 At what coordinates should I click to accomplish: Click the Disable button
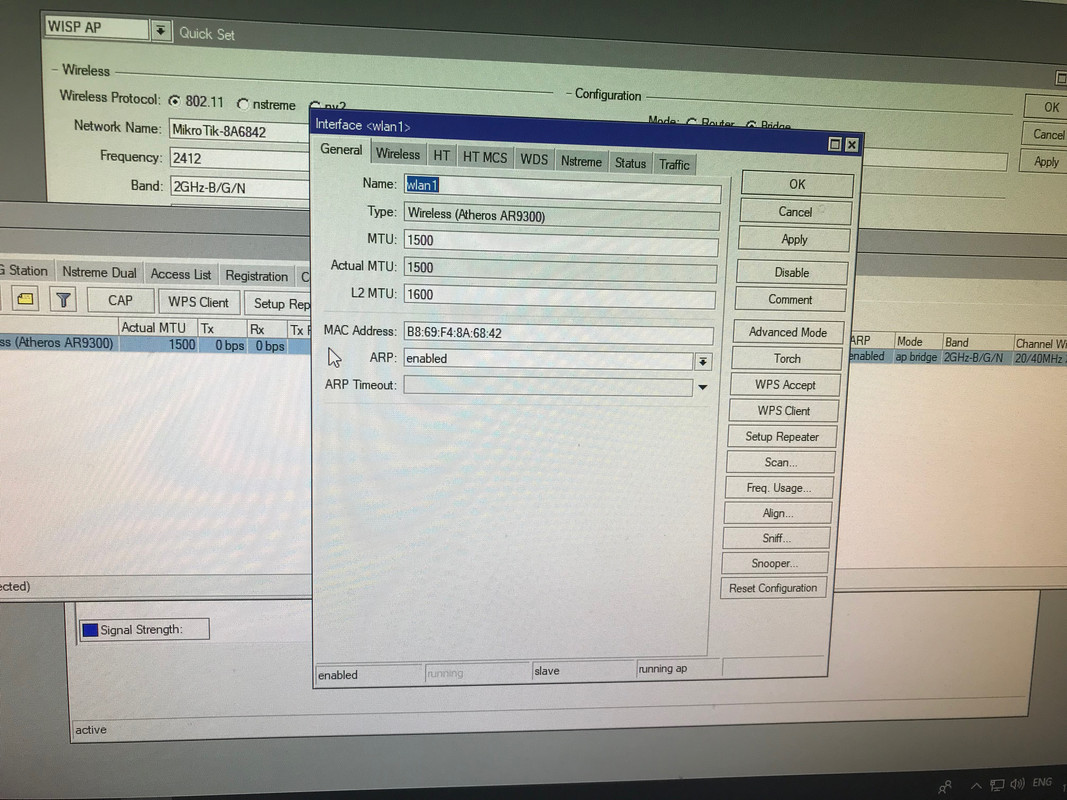click(x=791, y=272)
